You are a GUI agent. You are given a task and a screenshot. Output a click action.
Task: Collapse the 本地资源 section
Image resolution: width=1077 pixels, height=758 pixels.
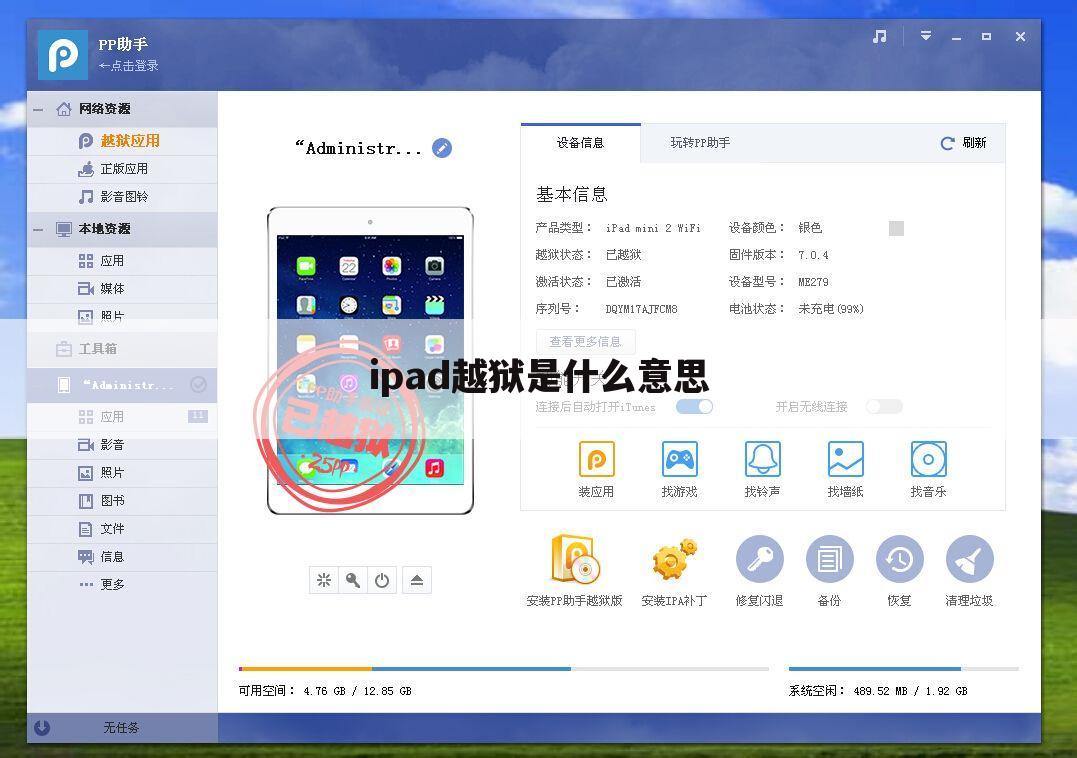(x=38, y=229)
